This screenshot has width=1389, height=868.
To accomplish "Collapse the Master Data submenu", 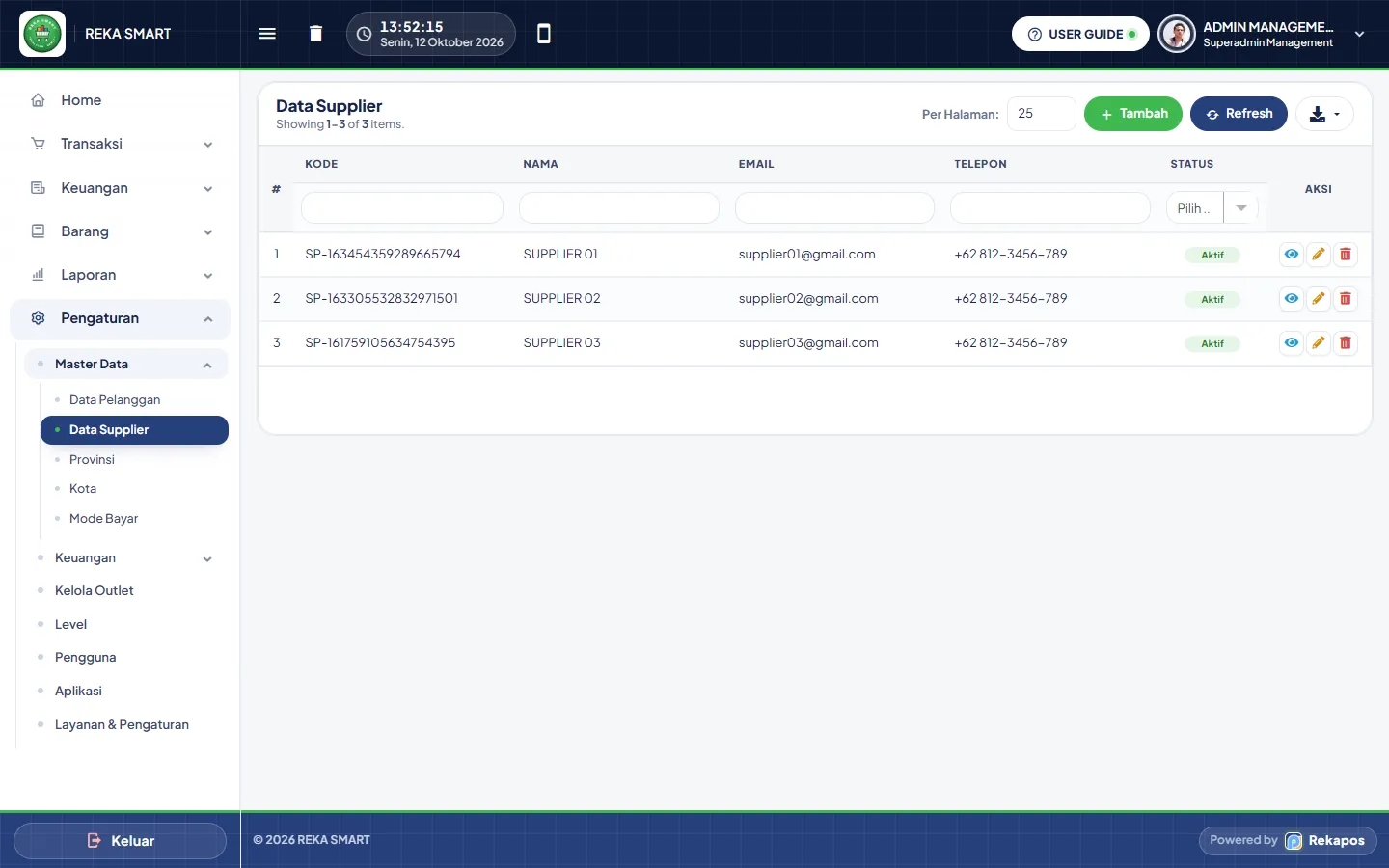I will pyautogui.click(x=126, y=365).
